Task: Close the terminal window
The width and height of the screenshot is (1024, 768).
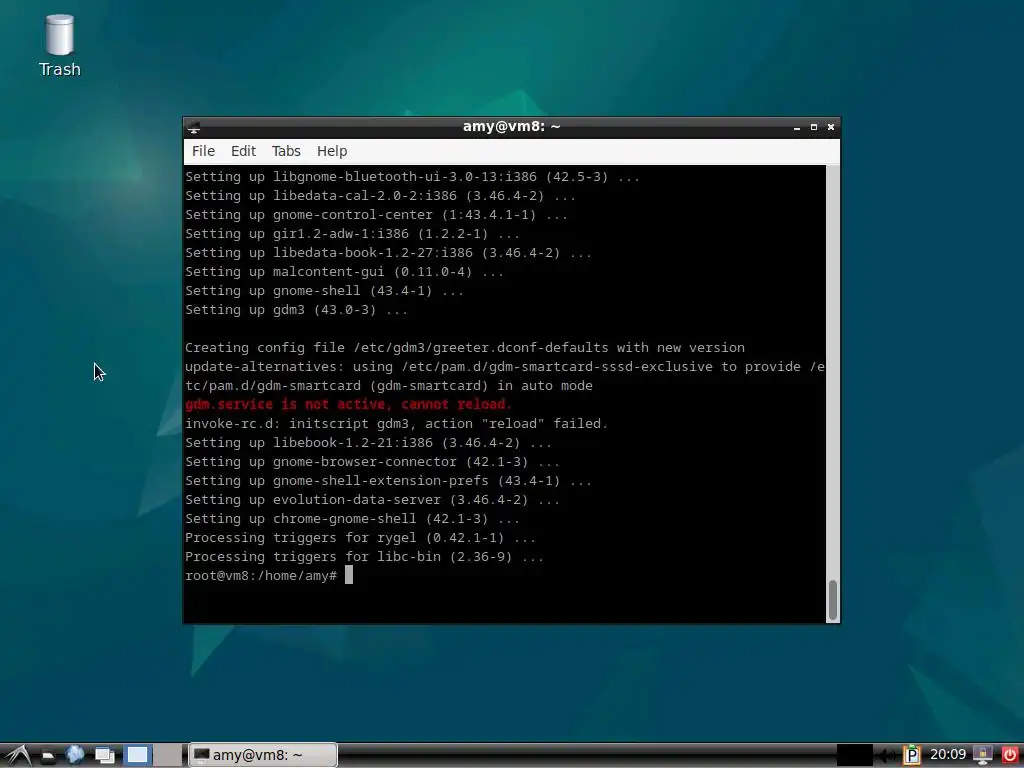Action: click(831, 127)
